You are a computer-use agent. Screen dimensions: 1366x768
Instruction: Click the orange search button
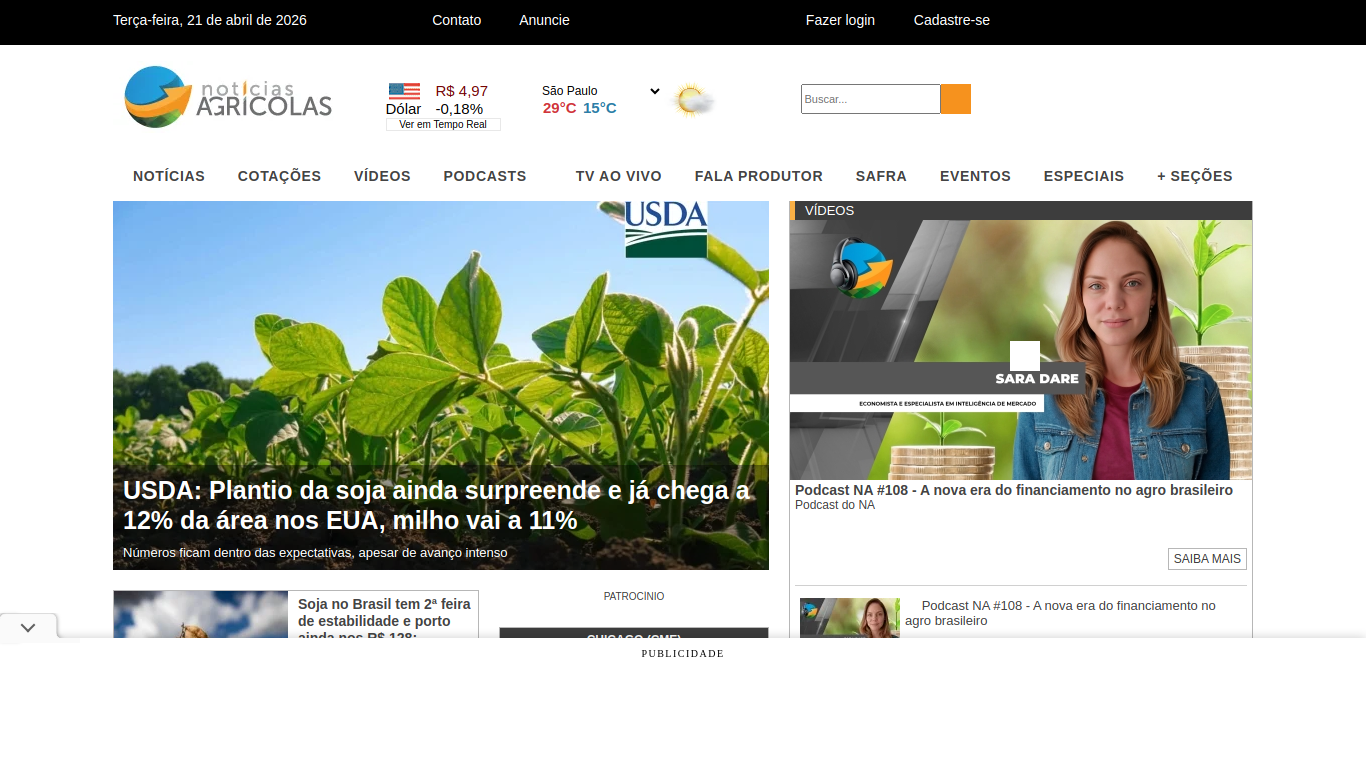(956, 99)
